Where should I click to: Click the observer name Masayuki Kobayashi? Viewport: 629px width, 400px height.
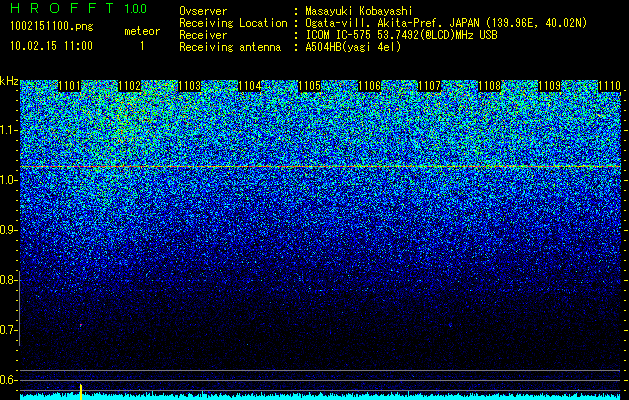(x=359, y=11)
